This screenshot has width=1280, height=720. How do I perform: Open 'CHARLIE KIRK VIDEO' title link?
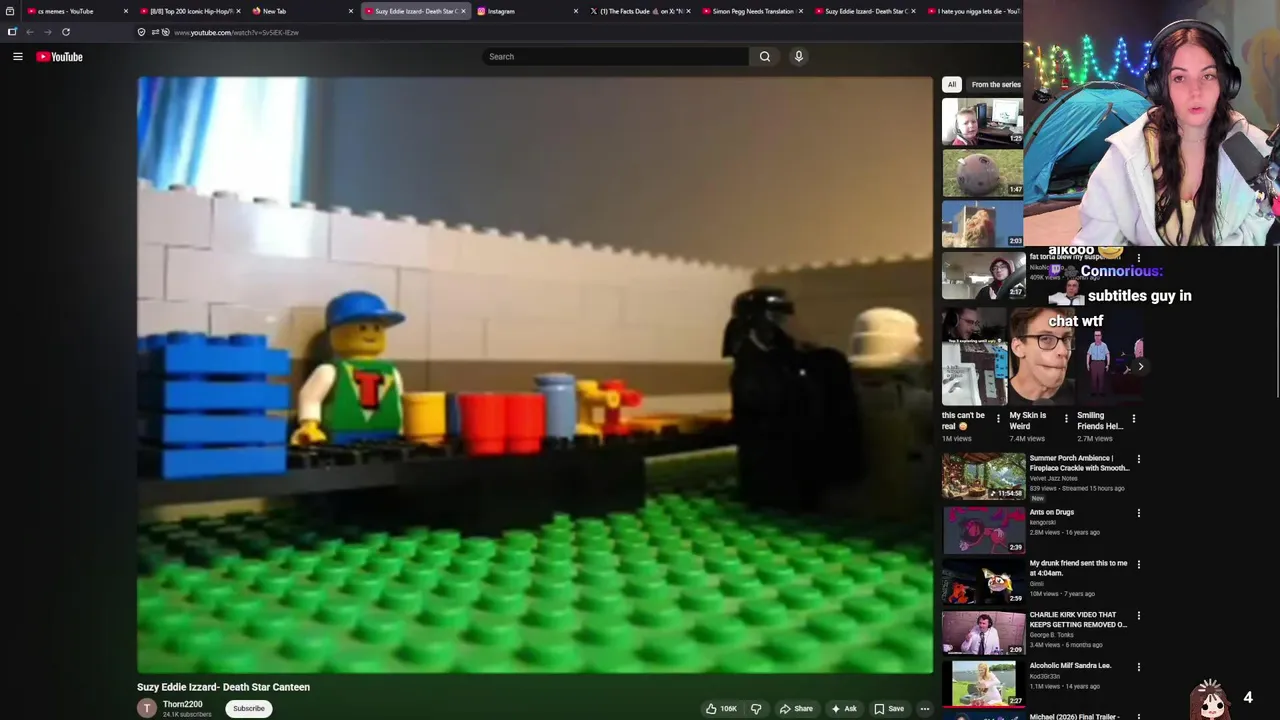point(1078,620)
